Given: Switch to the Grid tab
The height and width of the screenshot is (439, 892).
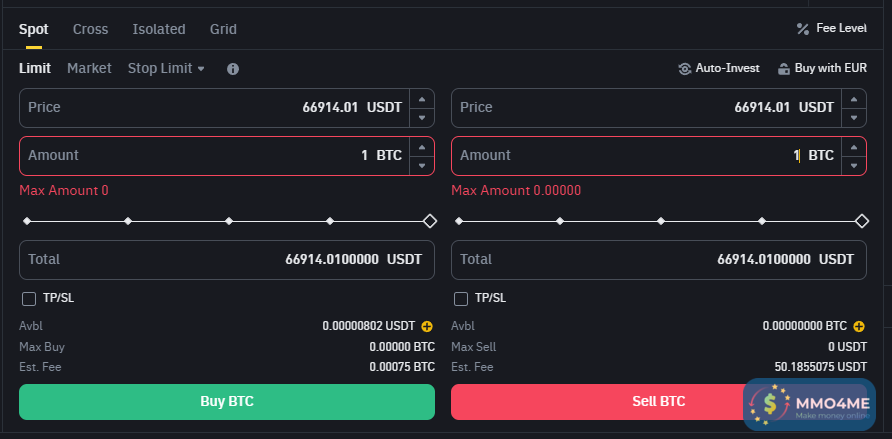Looking at the screenshot, I should (x=223, y=29).
